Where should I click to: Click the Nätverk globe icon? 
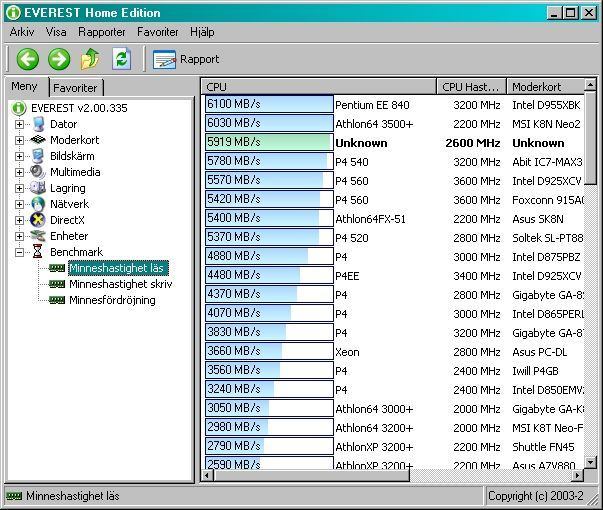[38, 204]
